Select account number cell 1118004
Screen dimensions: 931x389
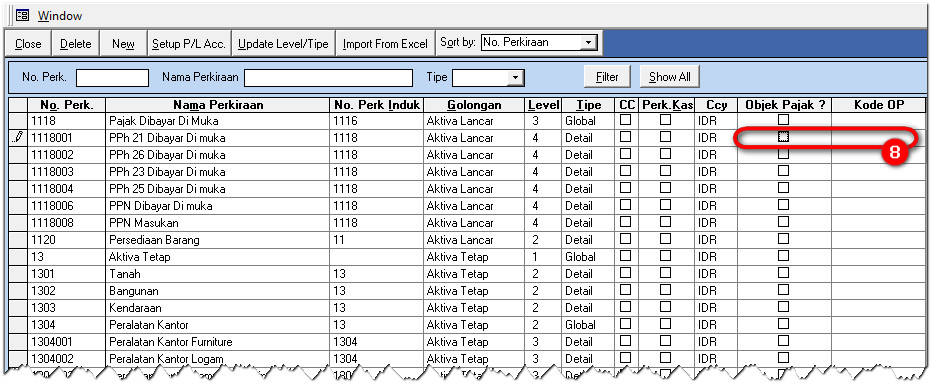point(66,189)
